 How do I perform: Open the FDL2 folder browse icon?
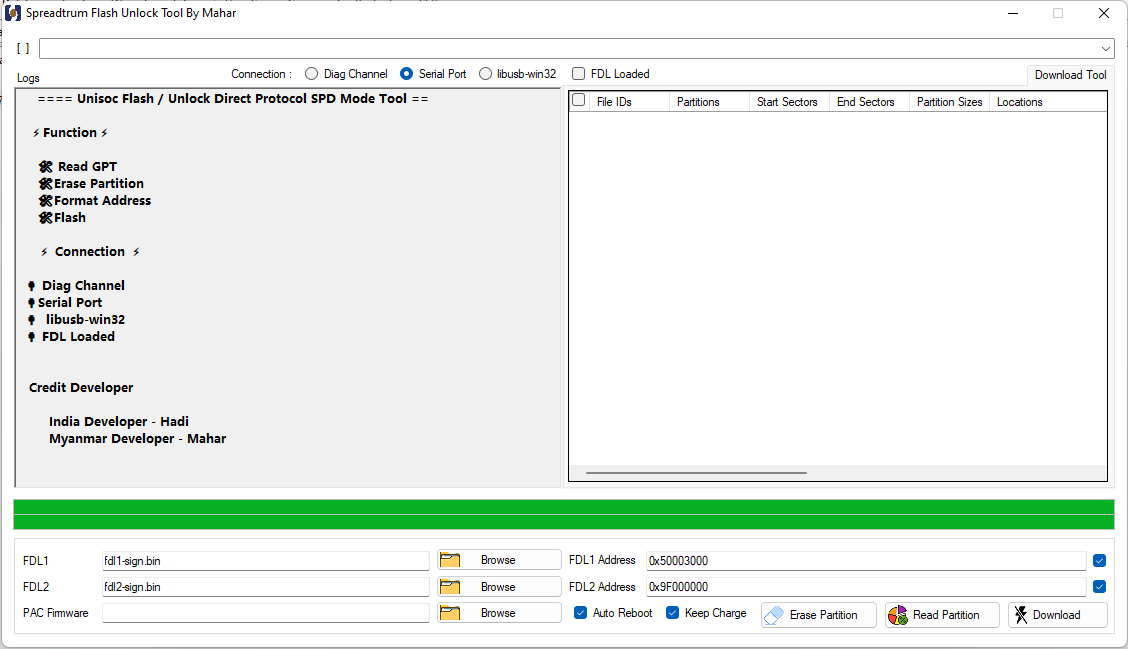450,586
